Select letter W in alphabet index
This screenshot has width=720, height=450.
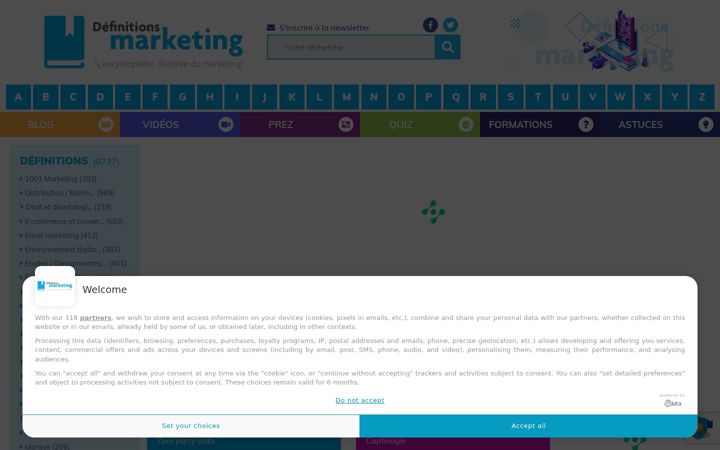620,97
